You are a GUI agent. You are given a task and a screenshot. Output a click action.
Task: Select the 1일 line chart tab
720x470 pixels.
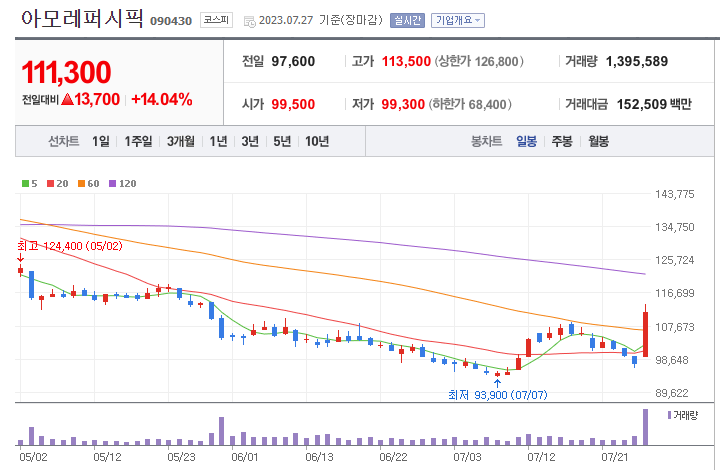click(x=101, y=141)
